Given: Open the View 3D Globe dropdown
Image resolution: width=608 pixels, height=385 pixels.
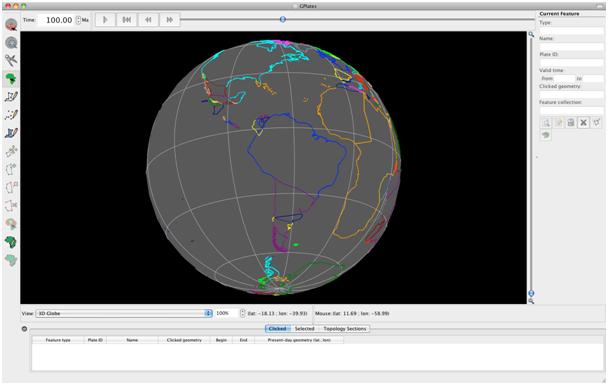Looking at the screenshot, I should click(124, 313).
